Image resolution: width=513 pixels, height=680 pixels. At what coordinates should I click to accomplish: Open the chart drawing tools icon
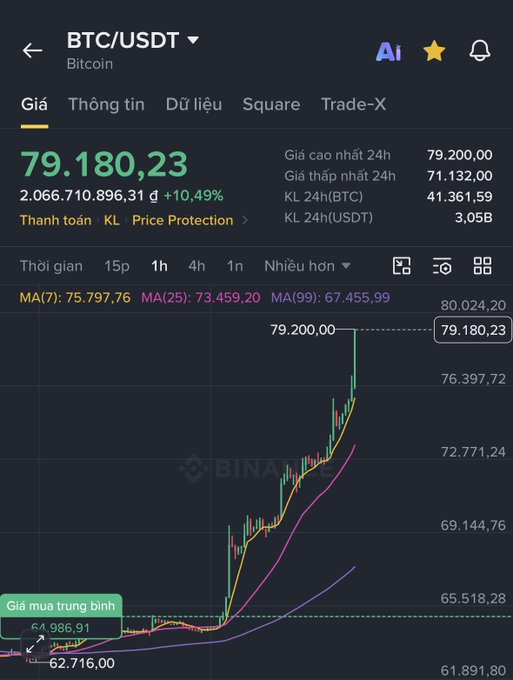click(402, 266)
